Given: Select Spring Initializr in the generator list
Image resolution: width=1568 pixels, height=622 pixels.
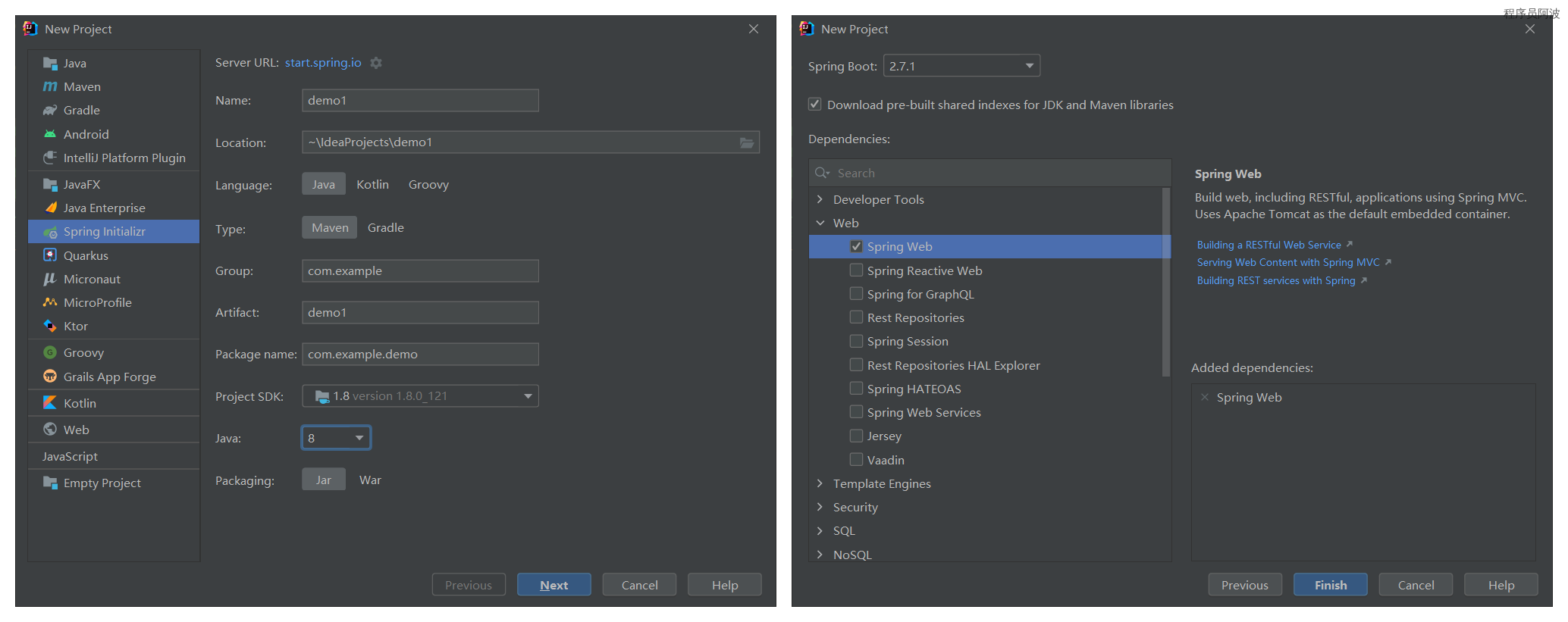Looking at the screenshot, I should 104,232.
